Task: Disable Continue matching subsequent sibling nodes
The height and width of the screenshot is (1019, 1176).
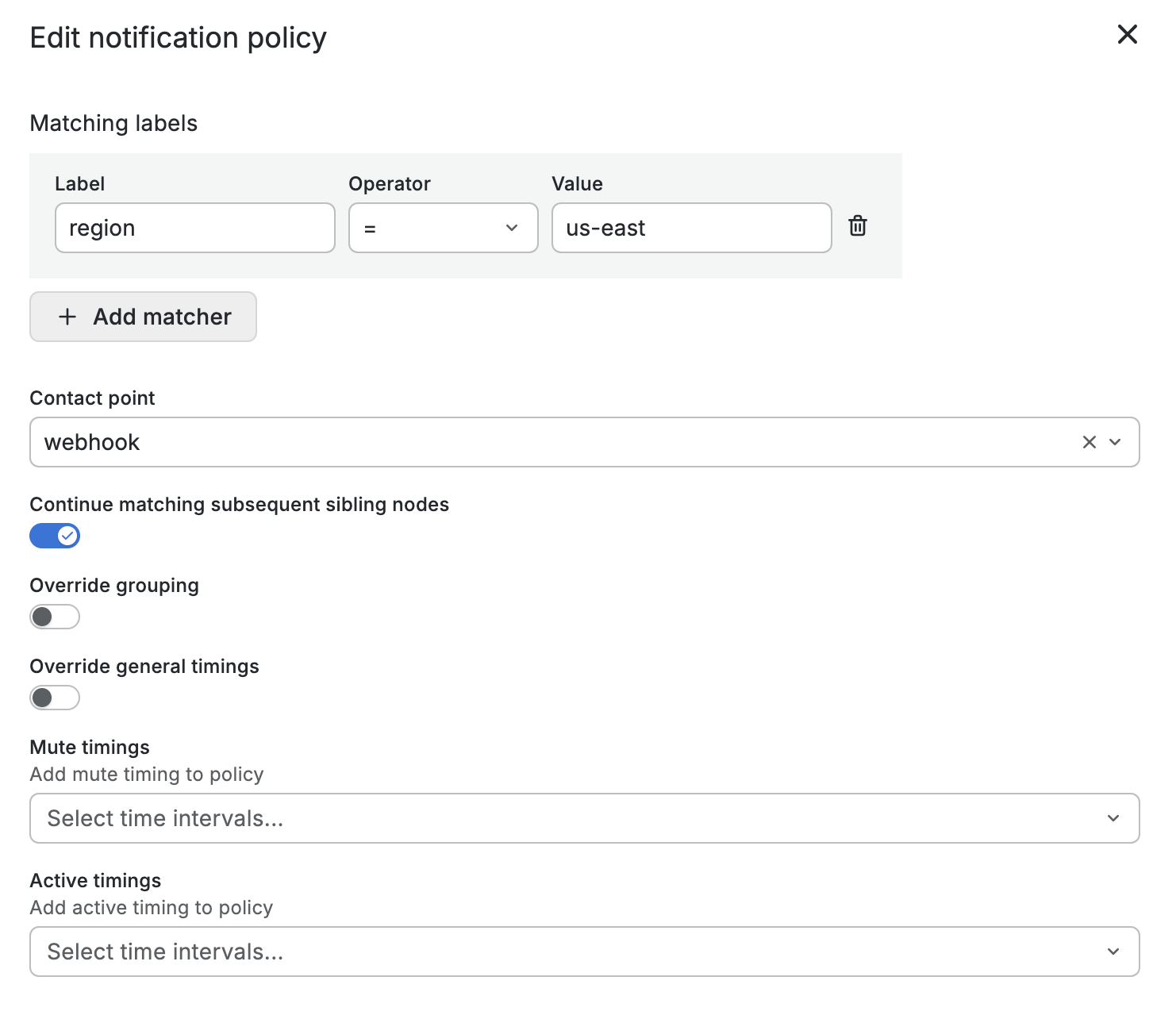Action: (x=55, y=536)
